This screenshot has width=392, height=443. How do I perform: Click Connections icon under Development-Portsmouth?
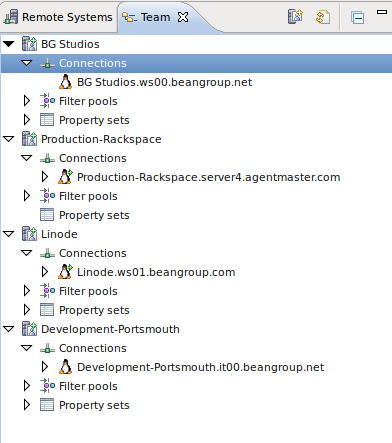tap(47, 348)
